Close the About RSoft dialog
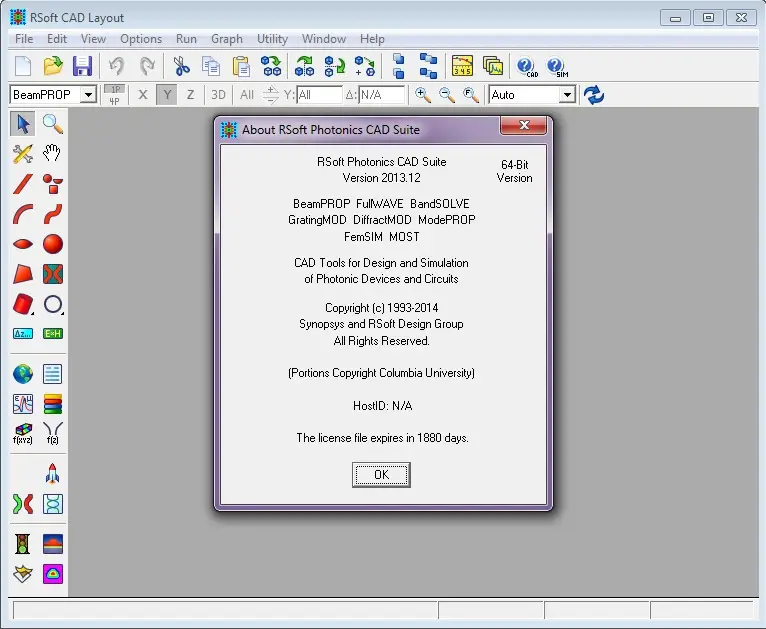Screen dimensions: 766x629 click(524, 125)
